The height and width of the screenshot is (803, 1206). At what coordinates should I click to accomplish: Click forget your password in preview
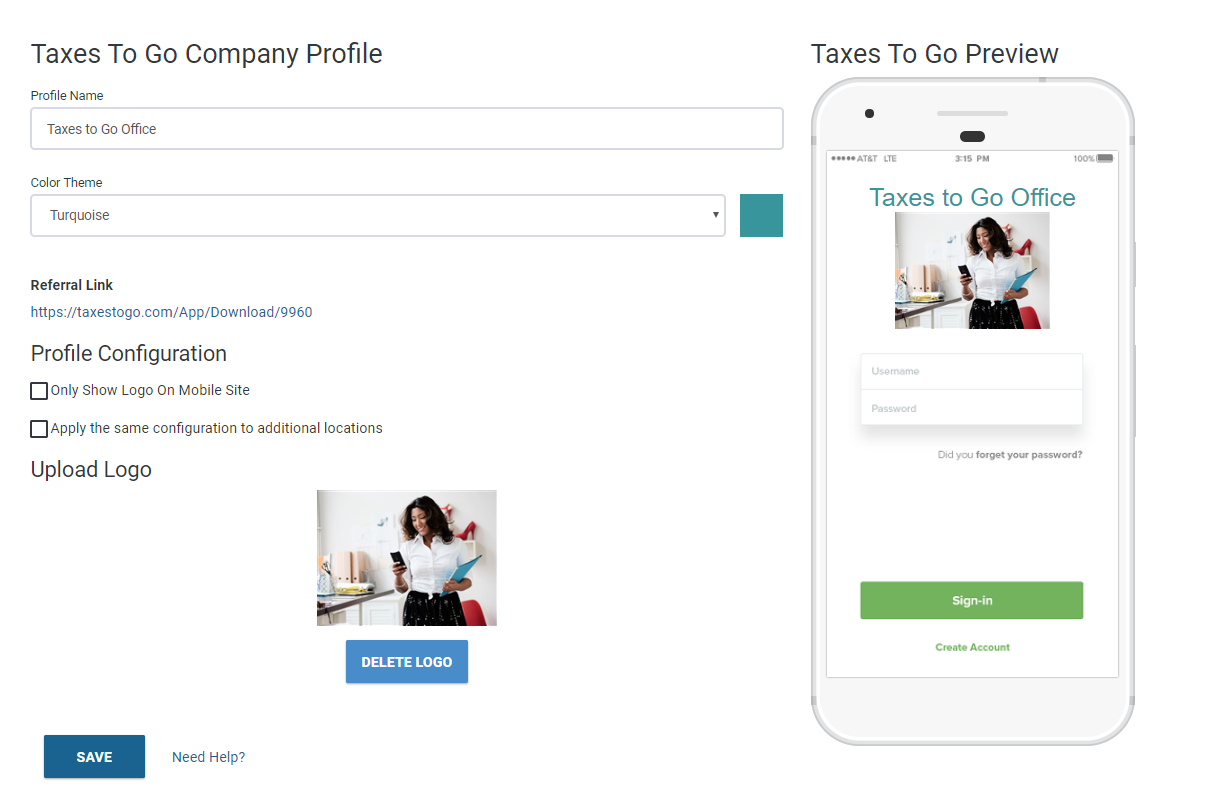click(1029, 455)
